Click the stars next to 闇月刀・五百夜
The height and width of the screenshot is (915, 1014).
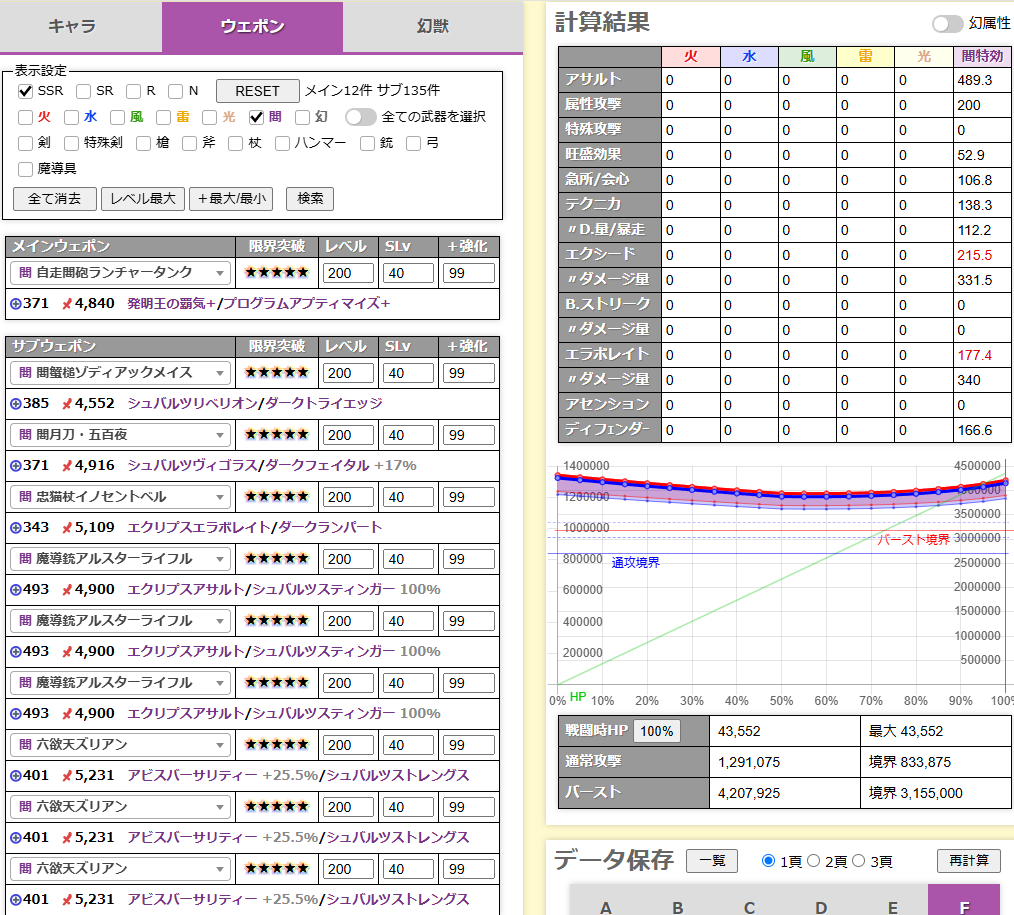(x=277, y=435)
